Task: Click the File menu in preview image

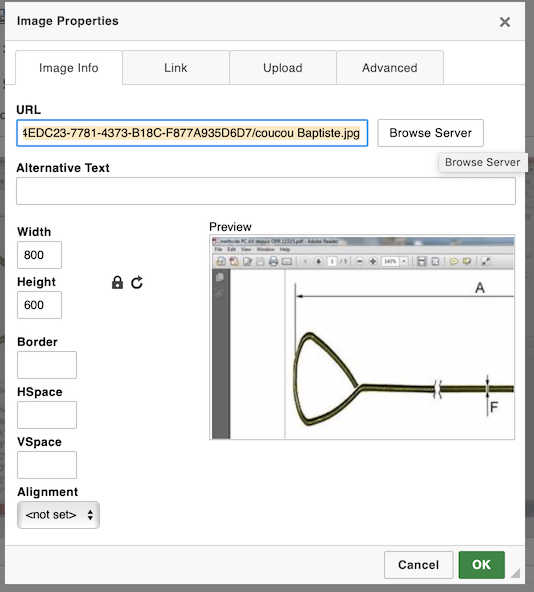Action: coord(218,250)
